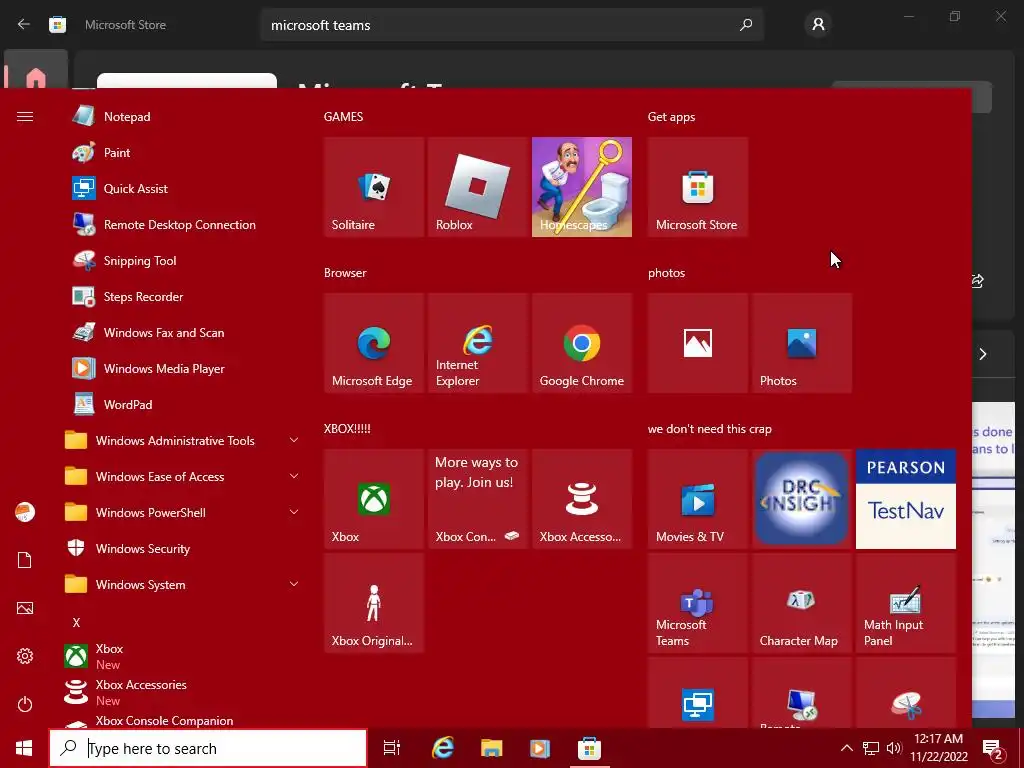Open Xbox Console Companion live tile
The height and width of the screenshot is (768, 1024).
click(x=477, y=499)
